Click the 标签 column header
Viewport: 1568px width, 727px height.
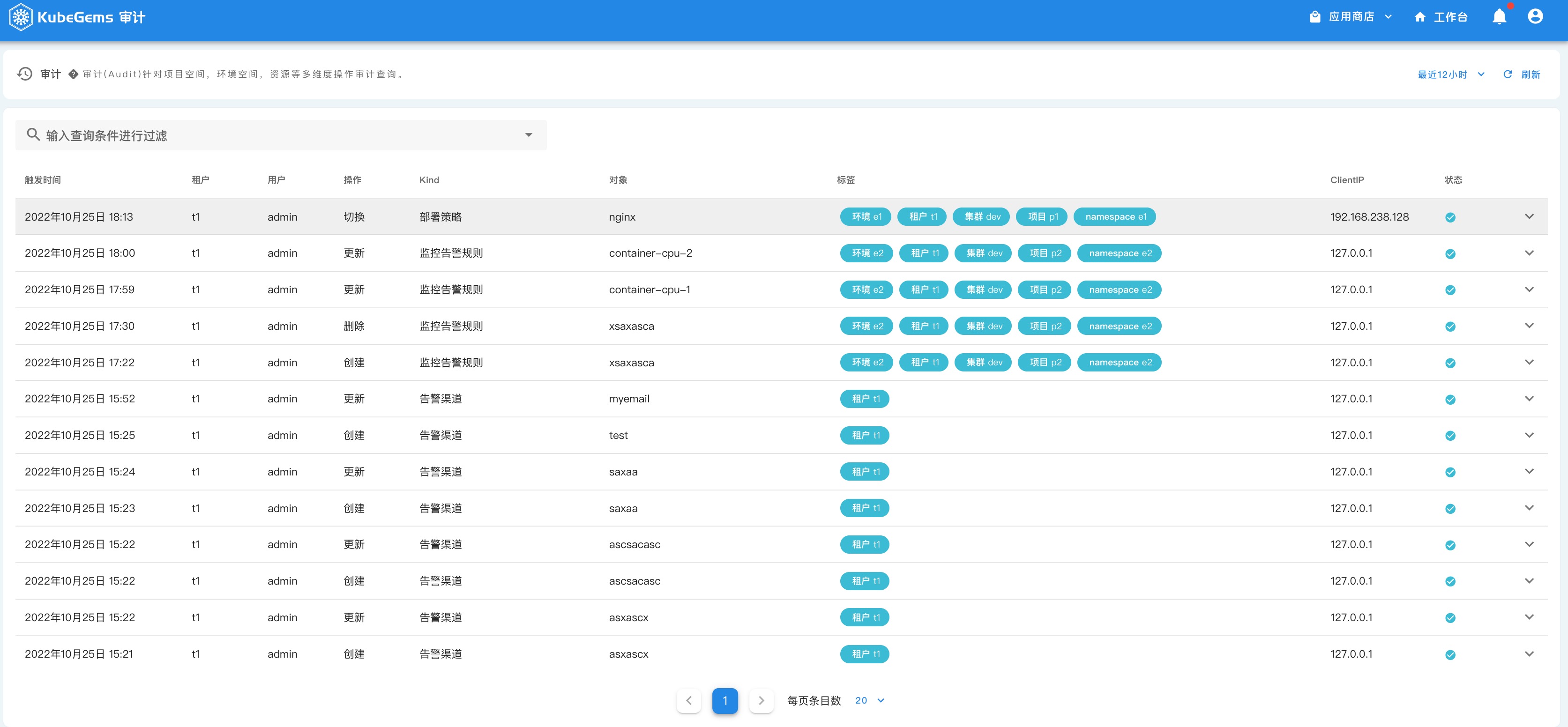click(846, 180)
